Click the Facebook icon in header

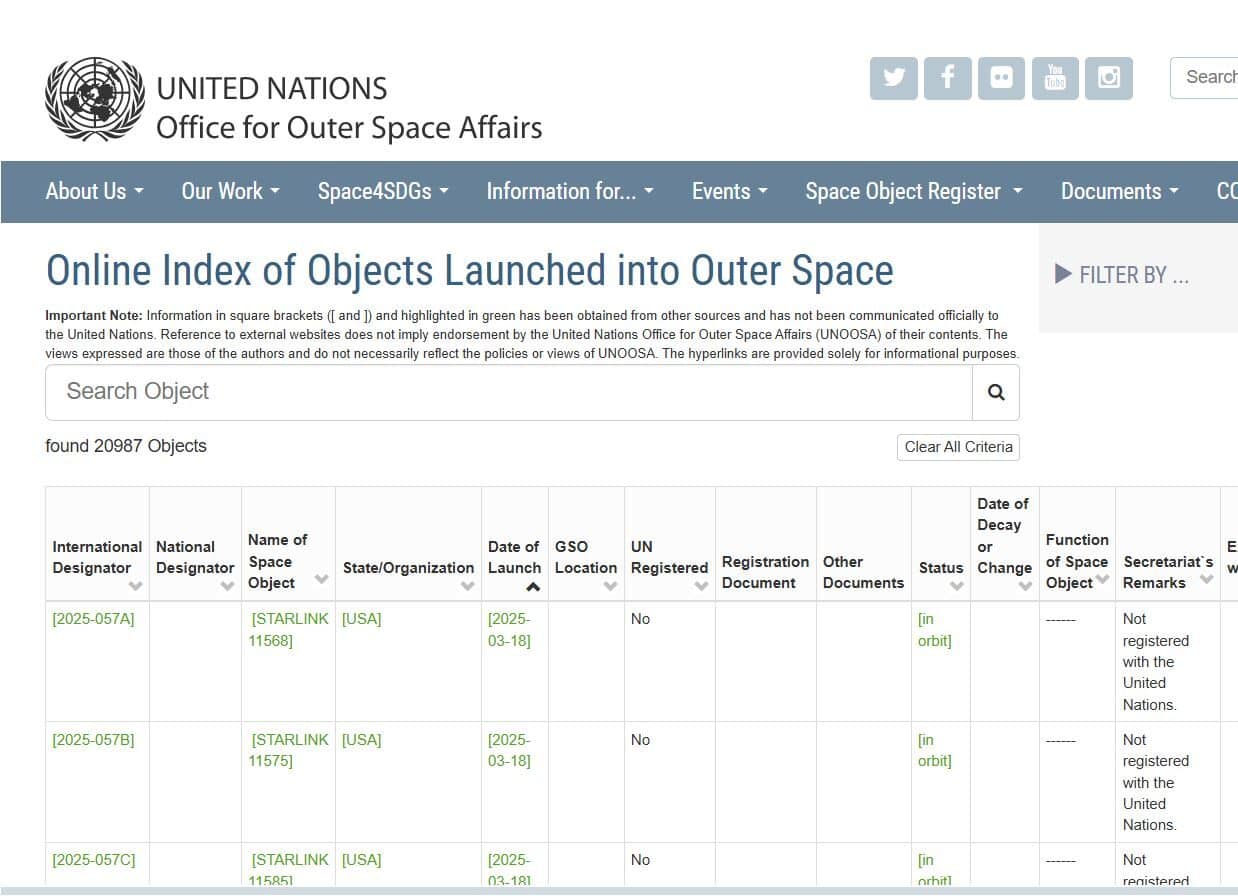(x=948, y=78)
